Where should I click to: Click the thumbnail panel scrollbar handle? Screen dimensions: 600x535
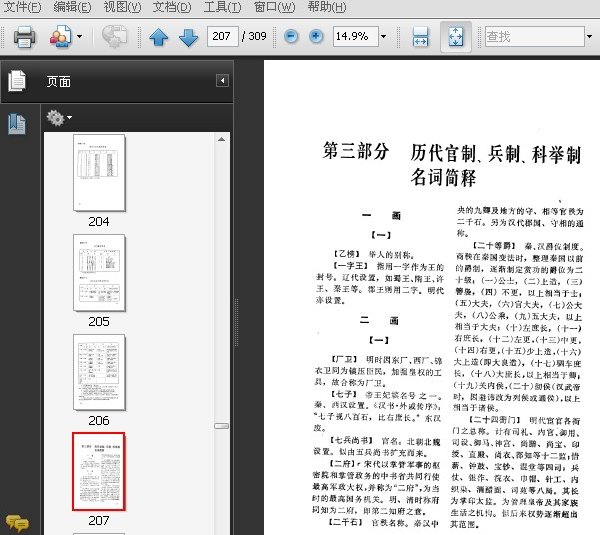(222, 426)
